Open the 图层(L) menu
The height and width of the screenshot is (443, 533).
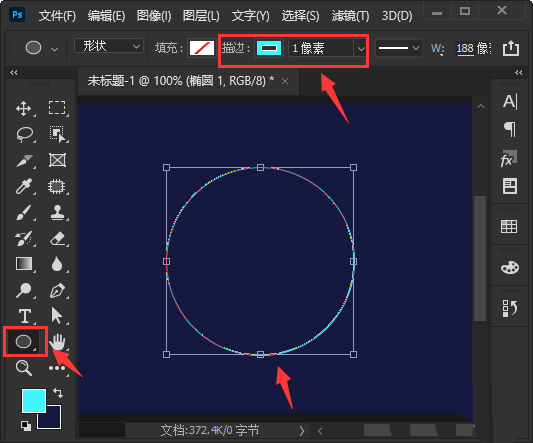(x=201, y=16)
